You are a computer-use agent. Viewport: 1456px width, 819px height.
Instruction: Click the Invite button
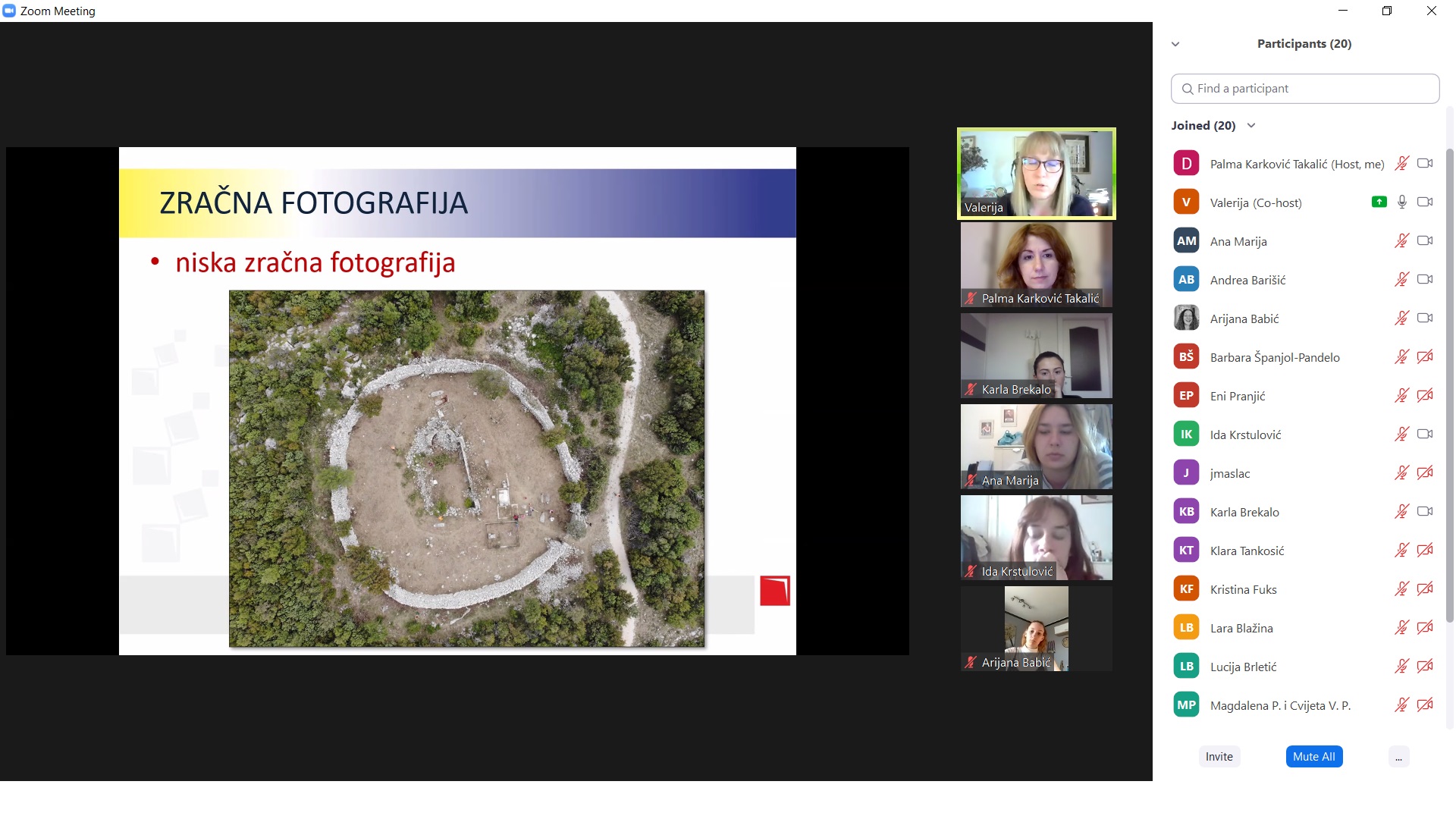click(1219, 757)
